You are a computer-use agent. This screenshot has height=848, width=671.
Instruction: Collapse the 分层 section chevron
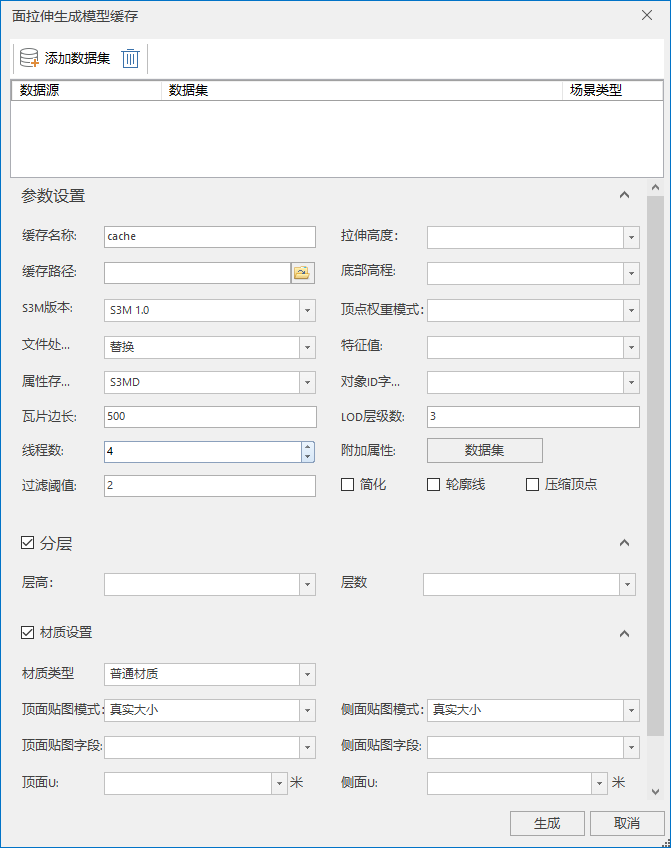click(624, 543)
